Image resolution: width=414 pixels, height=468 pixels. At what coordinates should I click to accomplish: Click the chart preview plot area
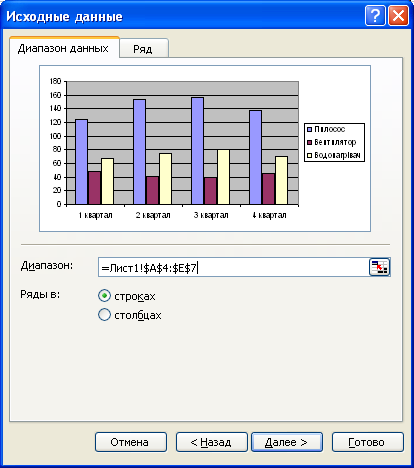click(183, 143)
